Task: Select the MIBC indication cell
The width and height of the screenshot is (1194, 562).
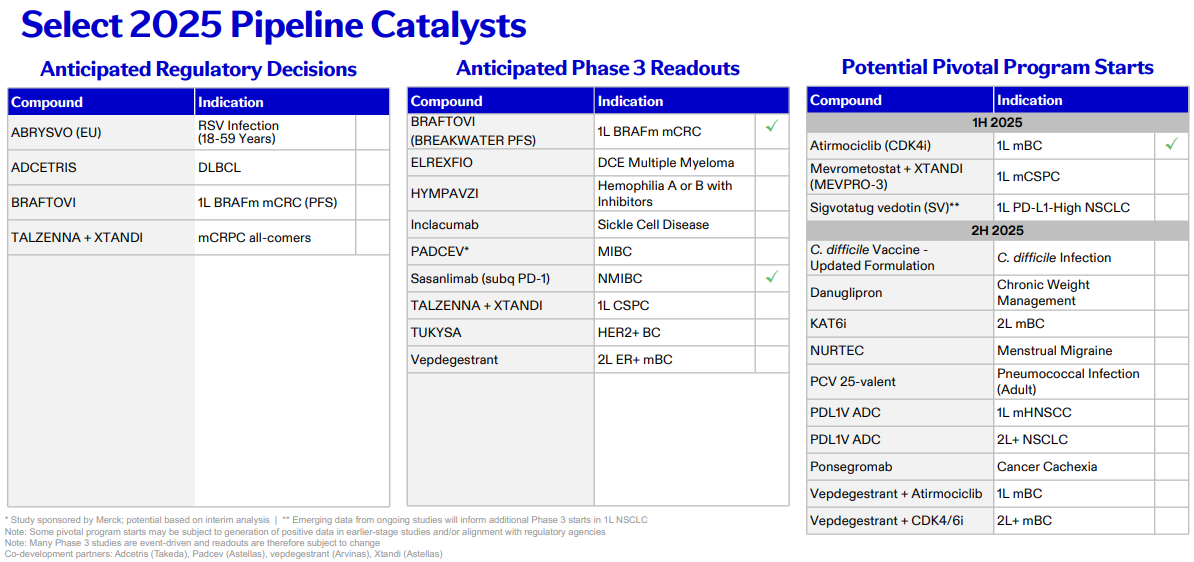Action: (x=675, y=251)
